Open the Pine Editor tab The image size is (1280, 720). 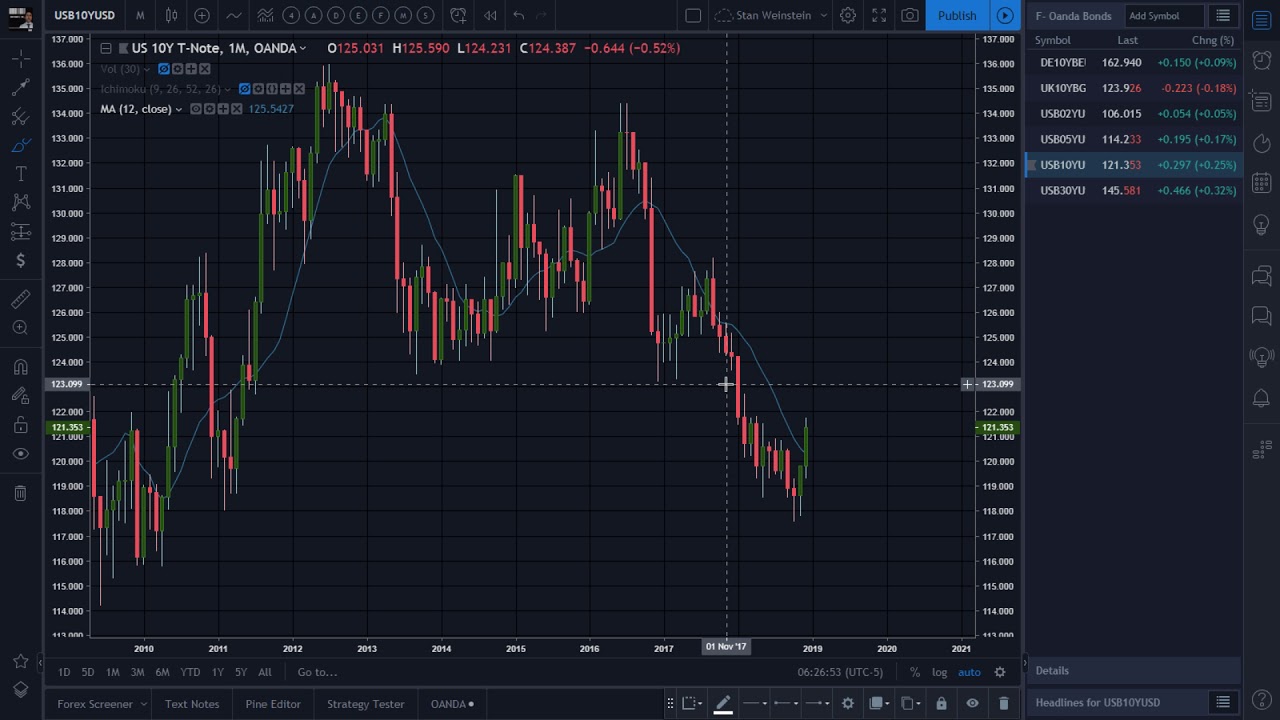coord(273,704)
